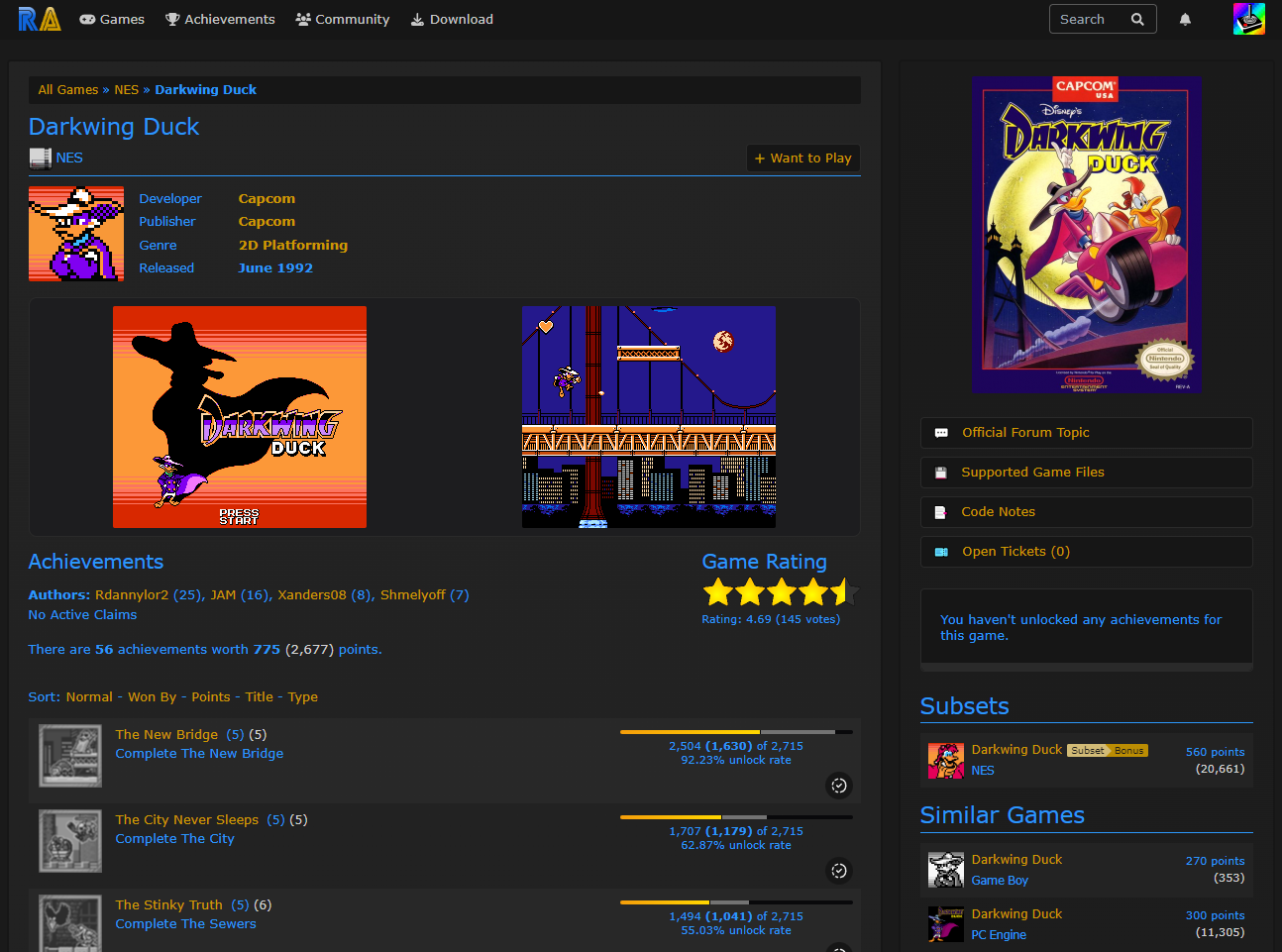Image resolution: width=1282 pixels, height=952 pixels.
Task: Sort achievements by Title
Action: 260,696
